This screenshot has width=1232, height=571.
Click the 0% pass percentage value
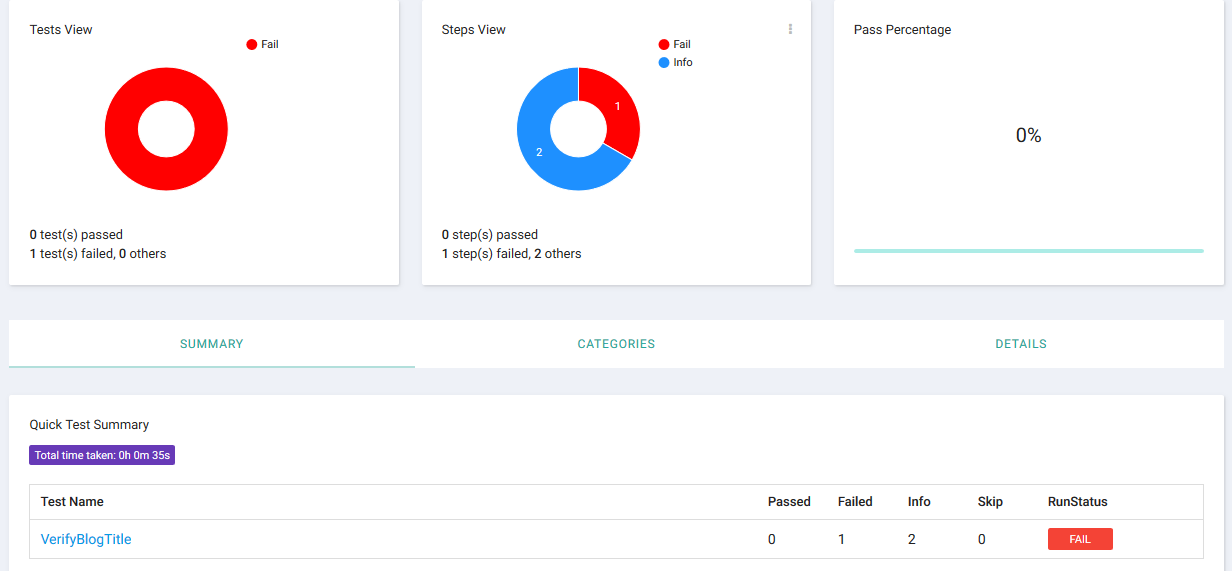1028,135
